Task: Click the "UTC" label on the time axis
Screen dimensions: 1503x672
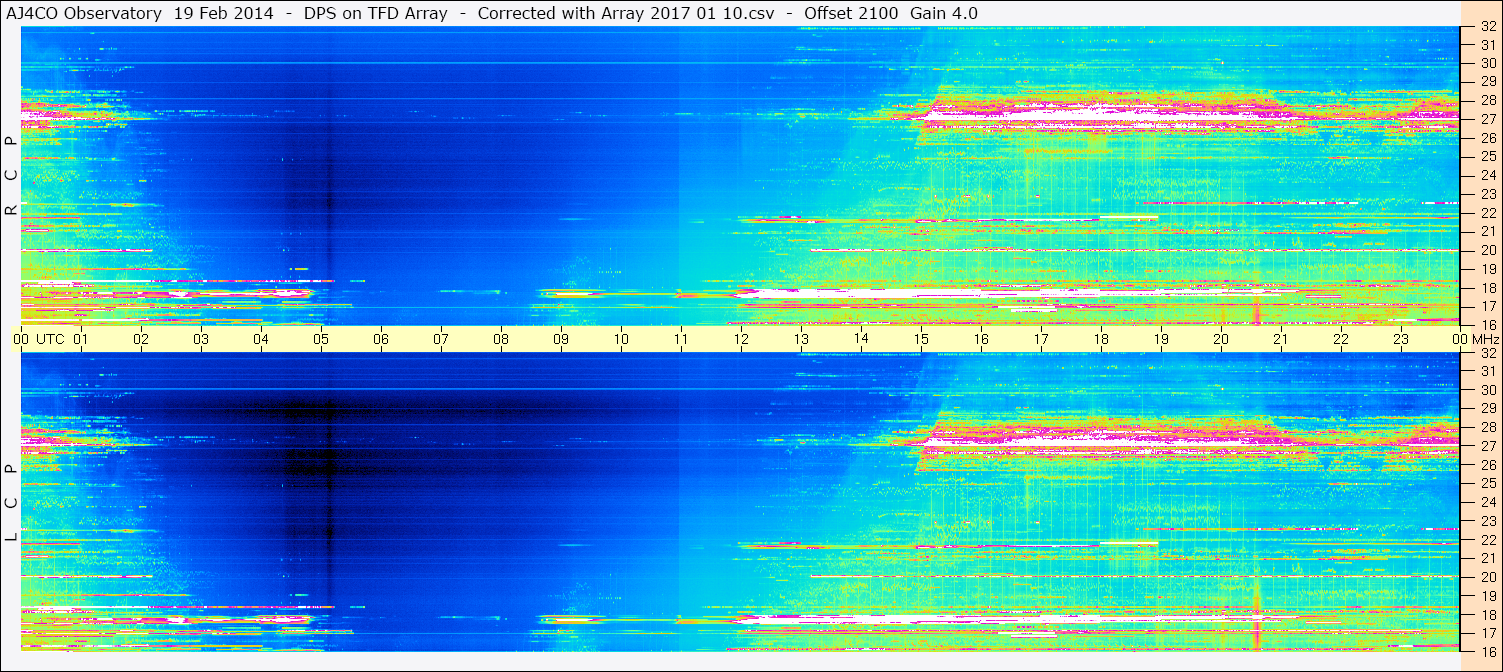Action: point(50,339)
